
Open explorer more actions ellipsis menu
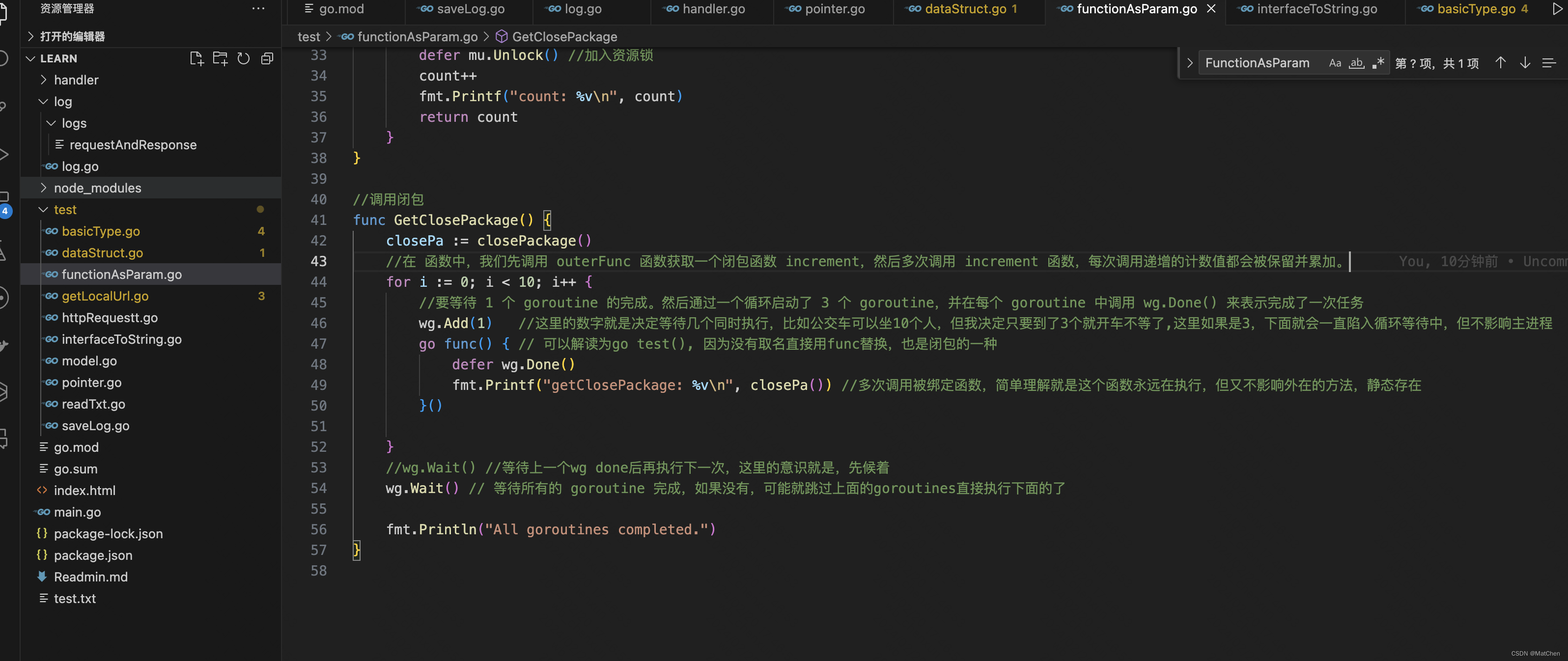(258, 8)
